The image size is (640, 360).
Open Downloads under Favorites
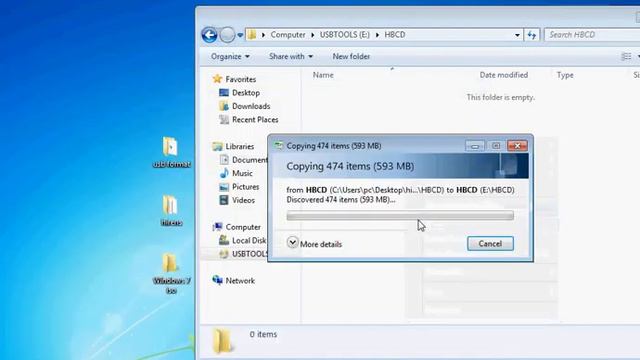point(251,106)
